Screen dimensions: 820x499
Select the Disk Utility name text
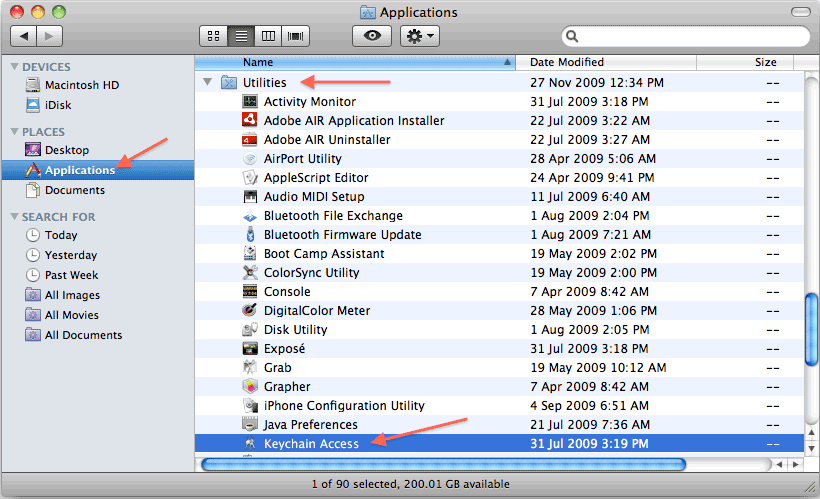pos(295,330)
